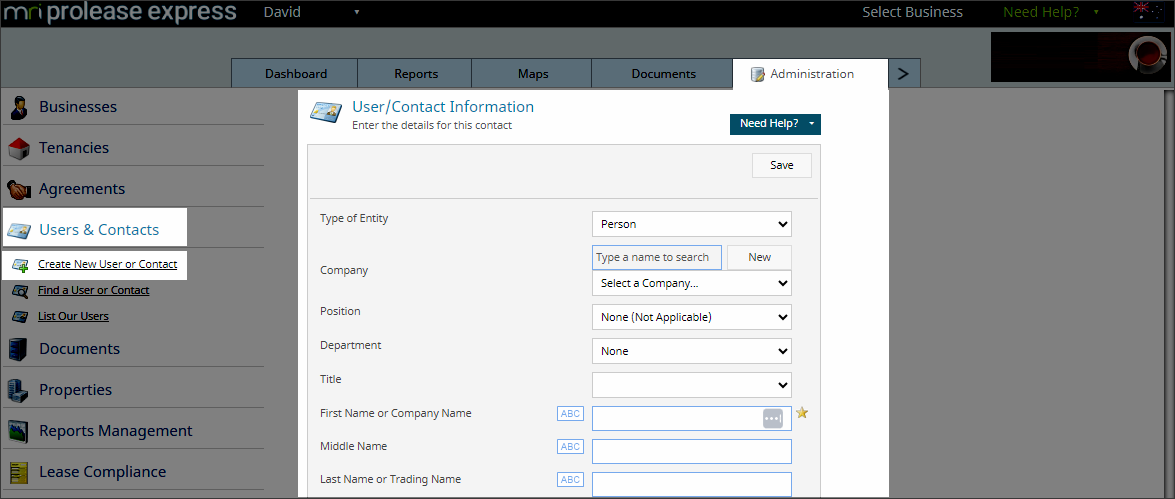Open the Position dropdown

[x=692, y=317]
